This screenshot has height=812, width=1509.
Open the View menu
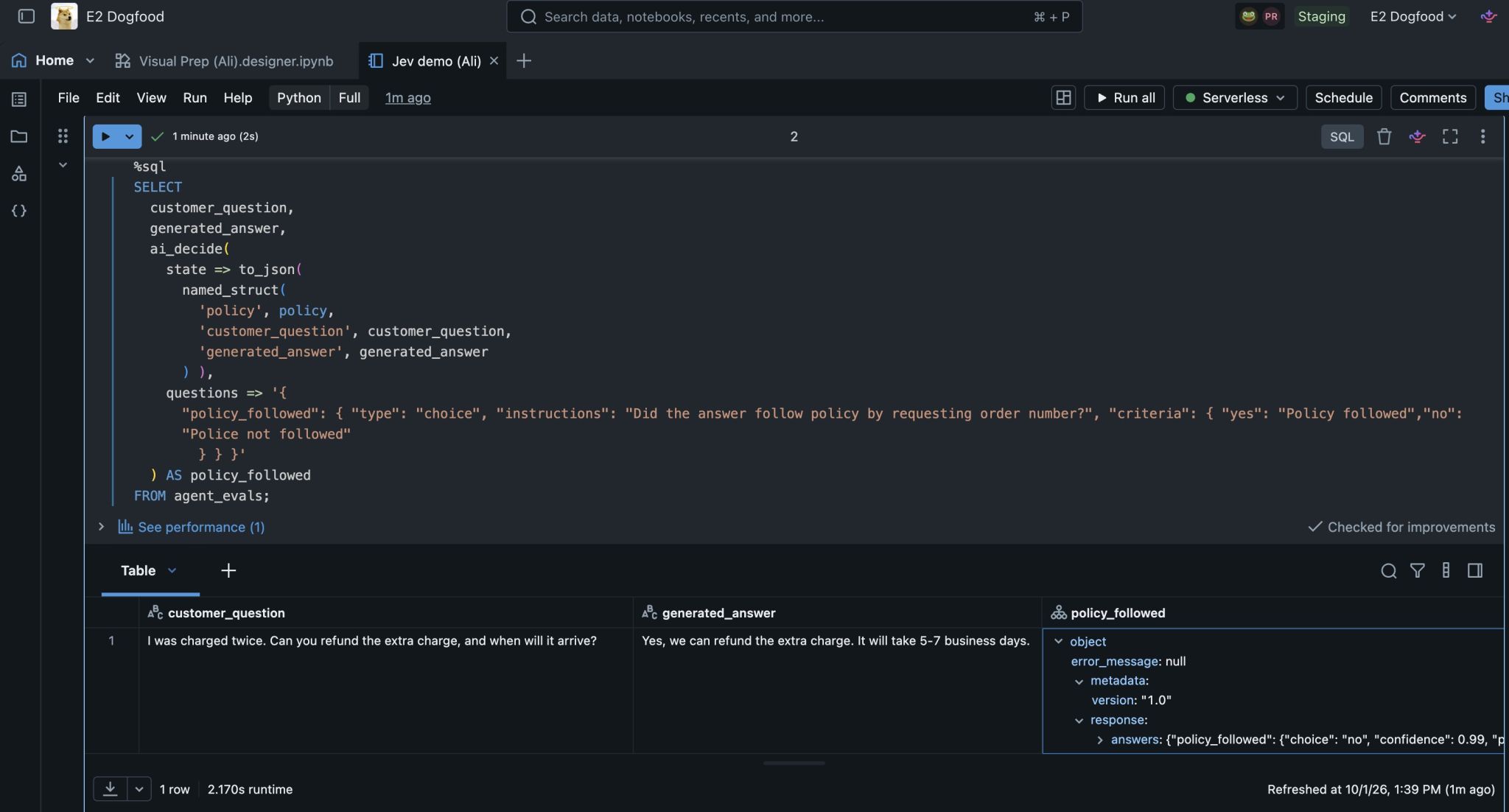click(x=151, y=97)
